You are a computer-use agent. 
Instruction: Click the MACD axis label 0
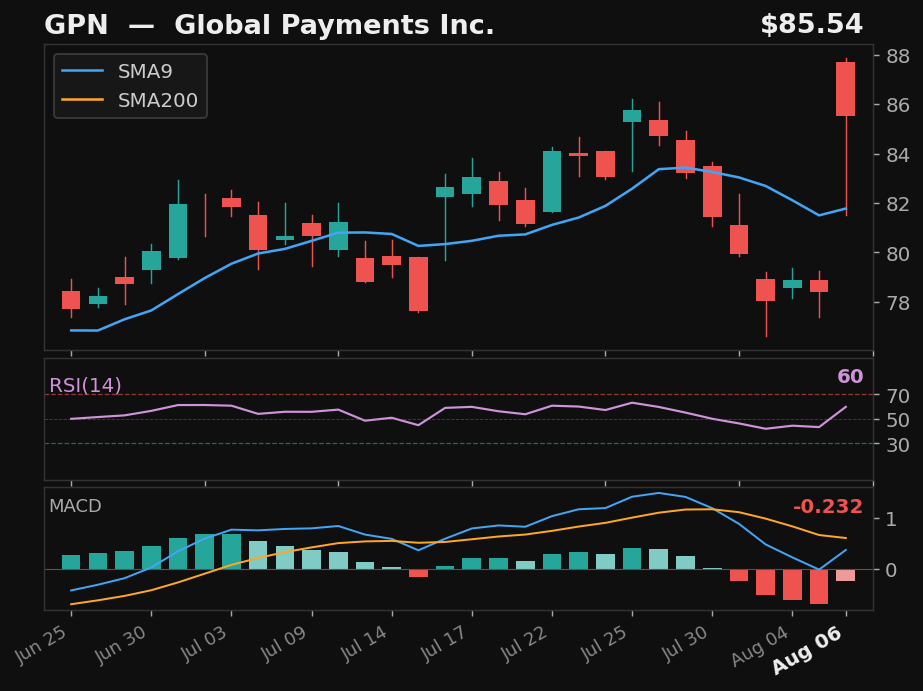click(891, 570)
